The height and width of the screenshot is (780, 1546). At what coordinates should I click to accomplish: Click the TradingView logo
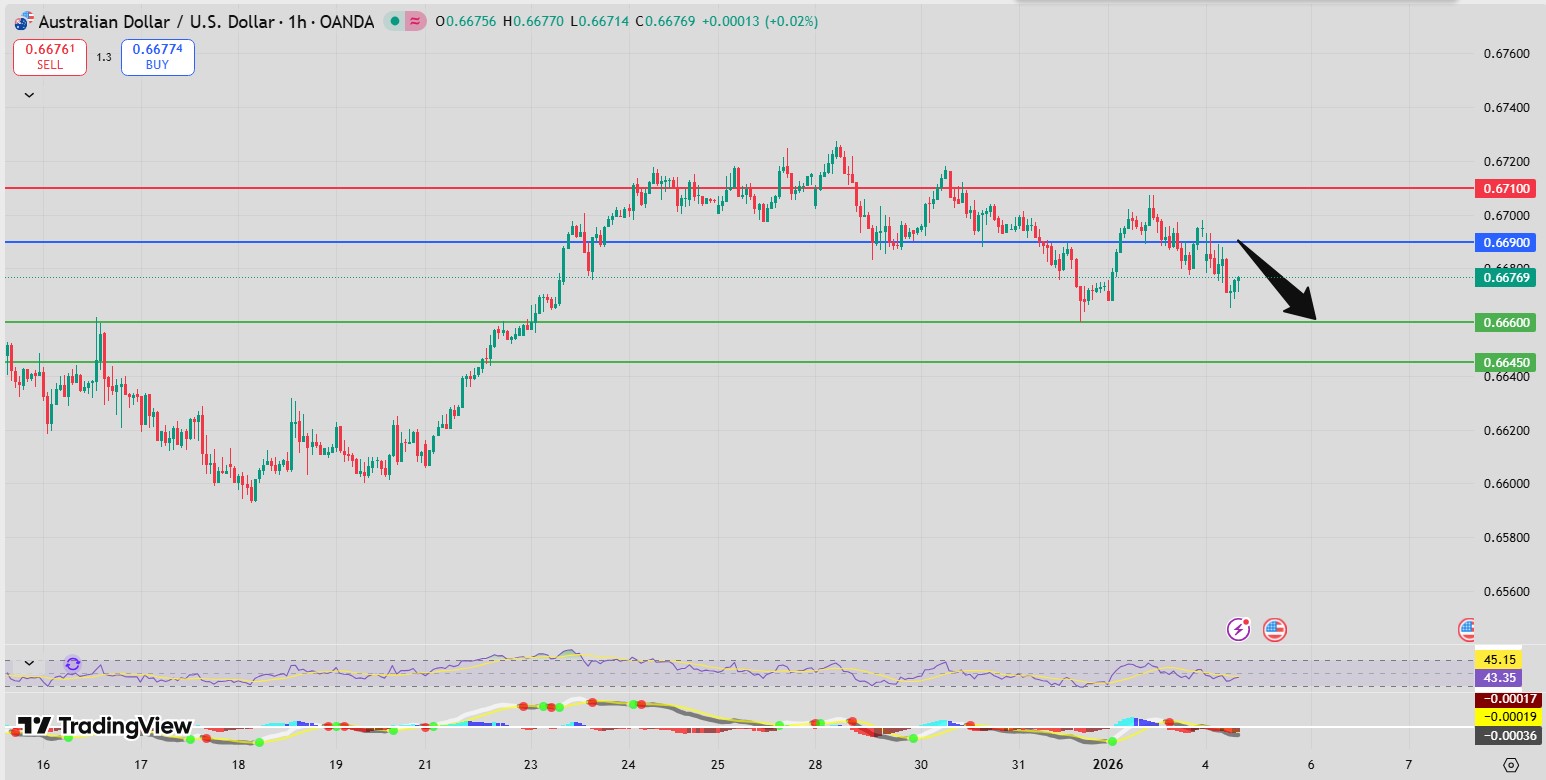point(104,726)
